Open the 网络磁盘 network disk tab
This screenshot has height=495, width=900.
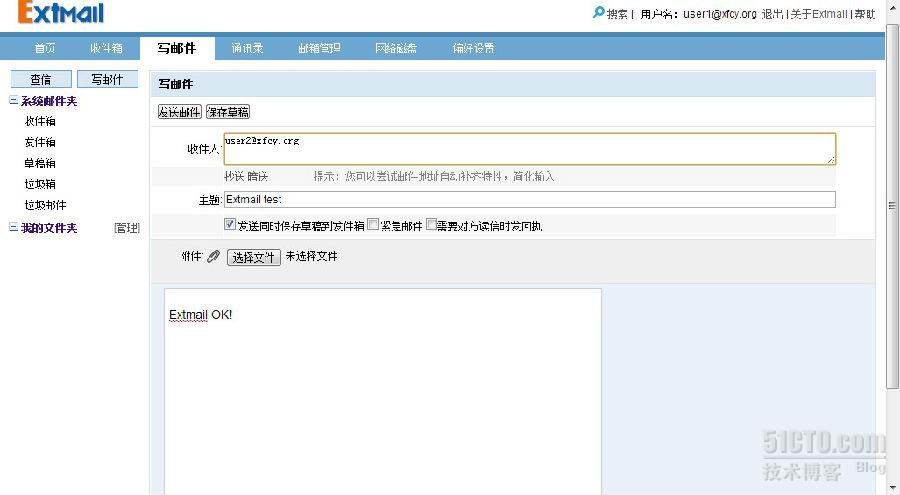point(396,48)
